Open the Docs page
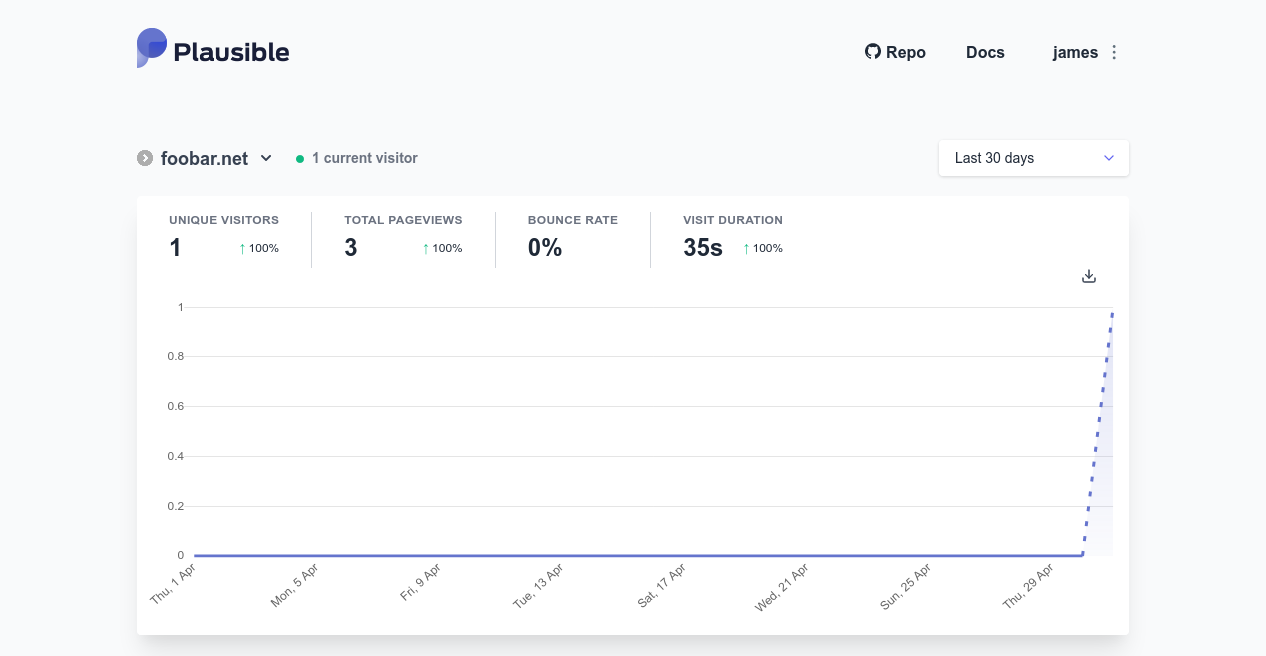The image size is (1266, 656). (985, 52)
